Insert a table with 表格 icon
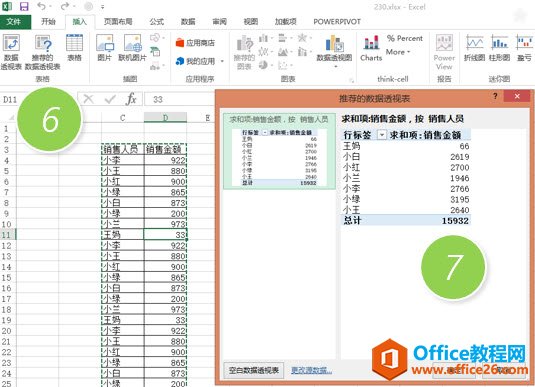The height and width of the screenshot is (387, 535). (74, 48)
